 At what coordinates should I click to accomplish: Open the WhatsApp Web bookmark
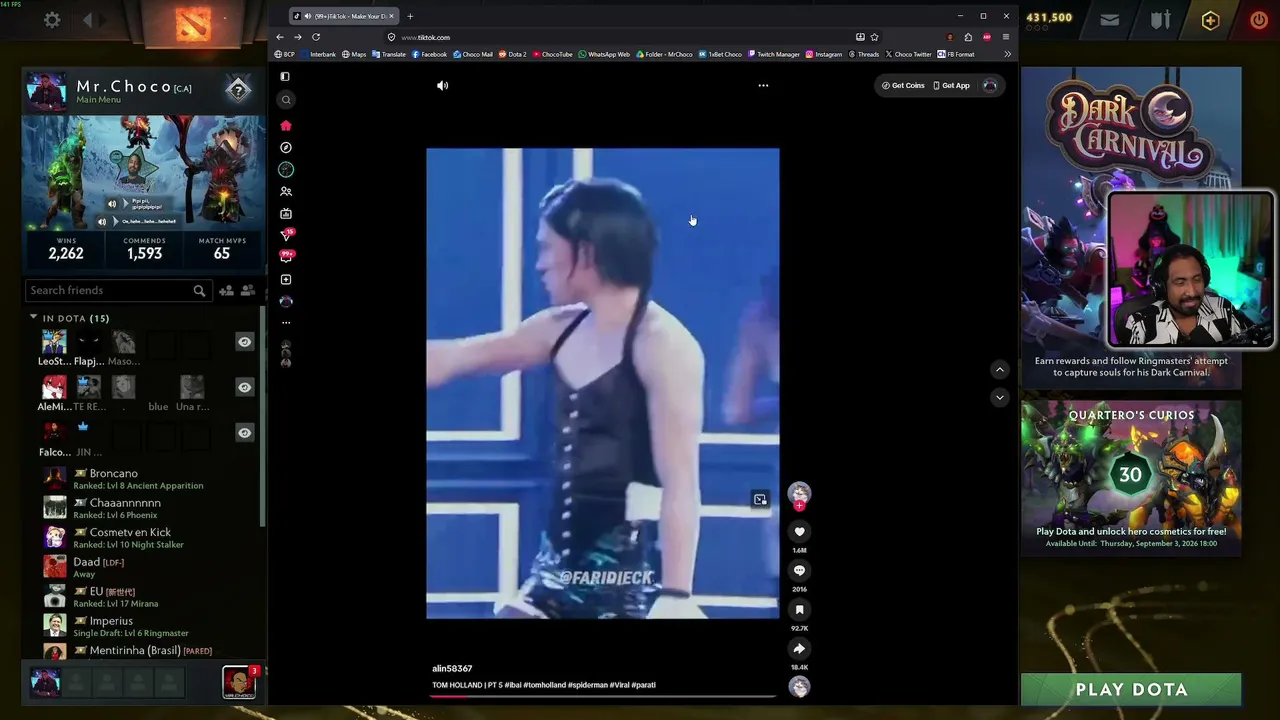click(x=604, y=54)
